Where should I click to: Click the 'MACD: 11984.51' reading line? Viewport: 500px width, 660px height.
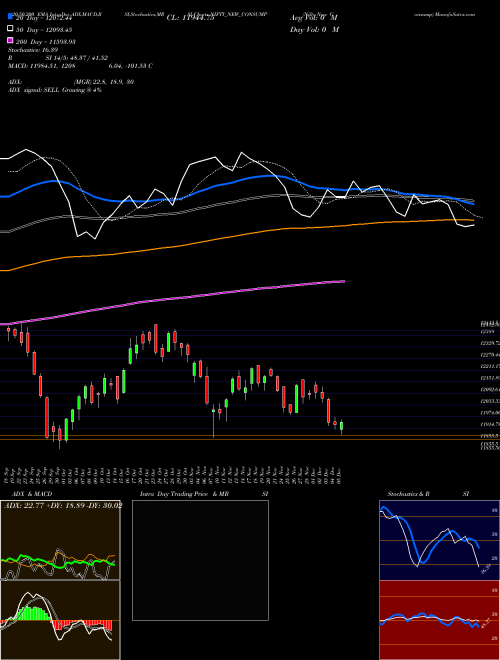80,66
